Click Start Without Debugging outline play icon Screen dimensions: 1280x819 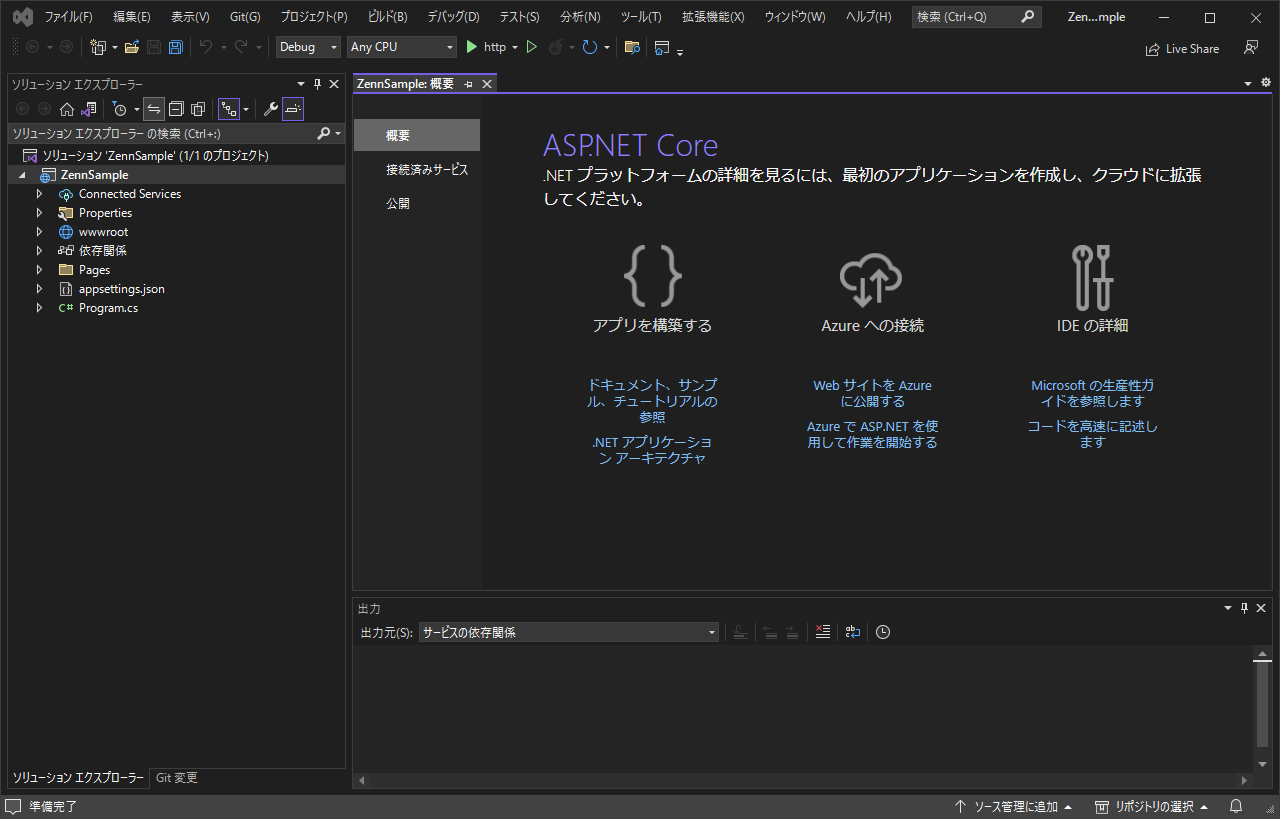pos(532,47)
